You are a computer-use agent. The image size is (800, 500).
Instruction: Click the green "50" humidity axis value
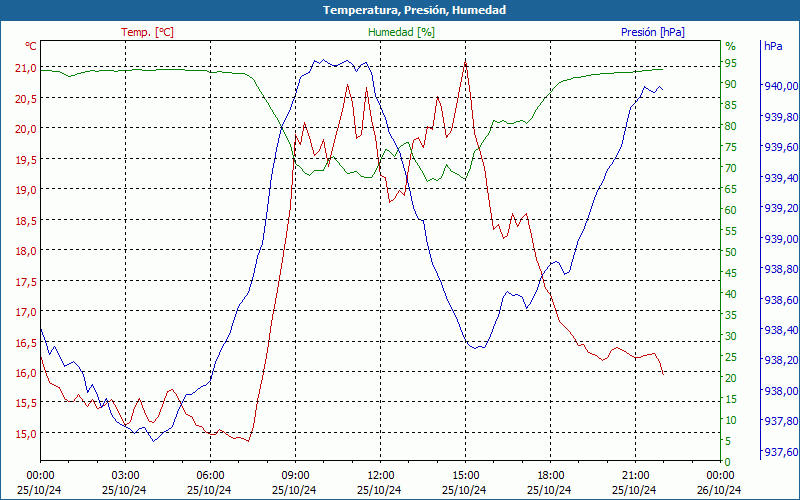point(731,252)
